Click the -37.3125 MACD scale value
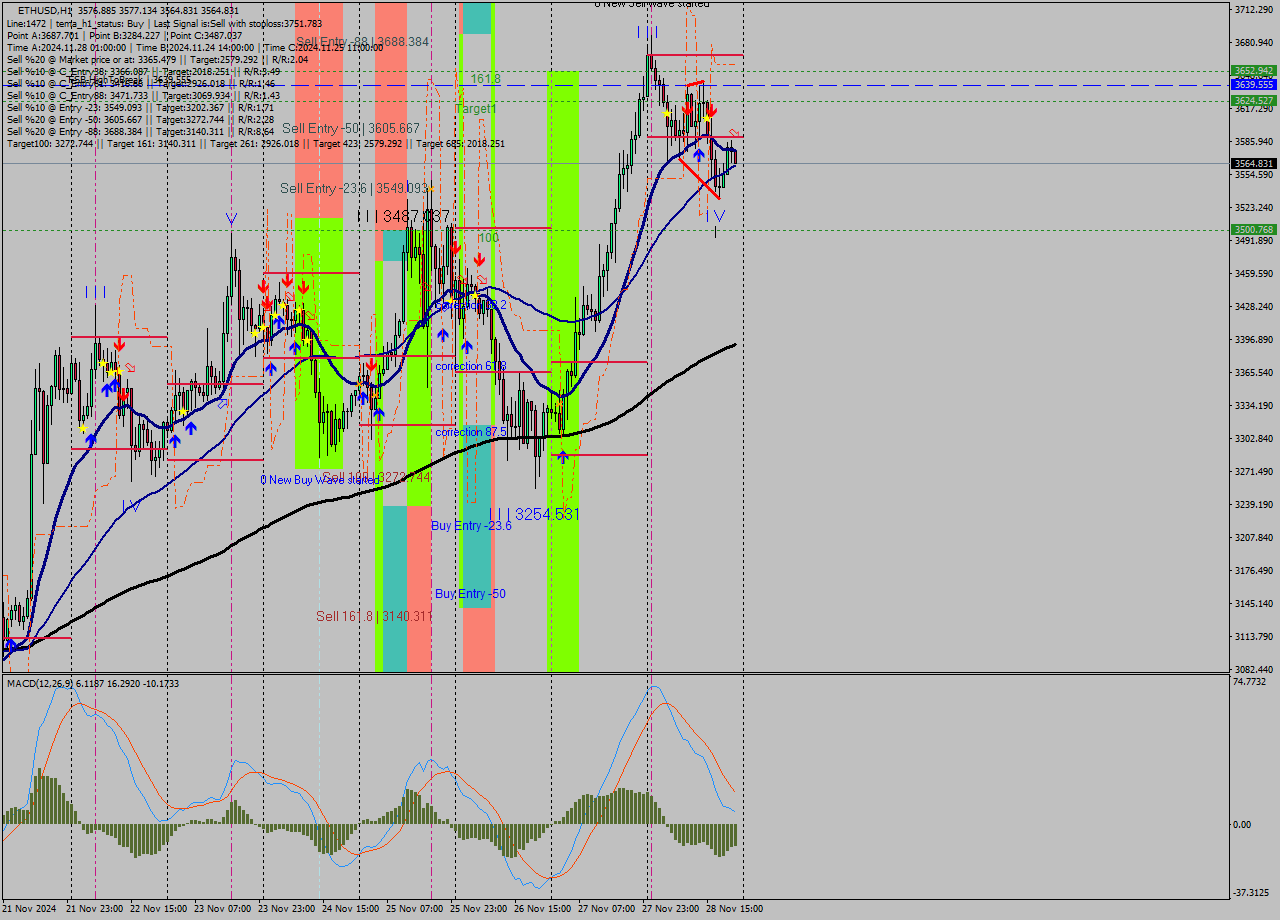Image resolution: width=1280 pixels, height=920 pixels. click(x=1252, y=894)
